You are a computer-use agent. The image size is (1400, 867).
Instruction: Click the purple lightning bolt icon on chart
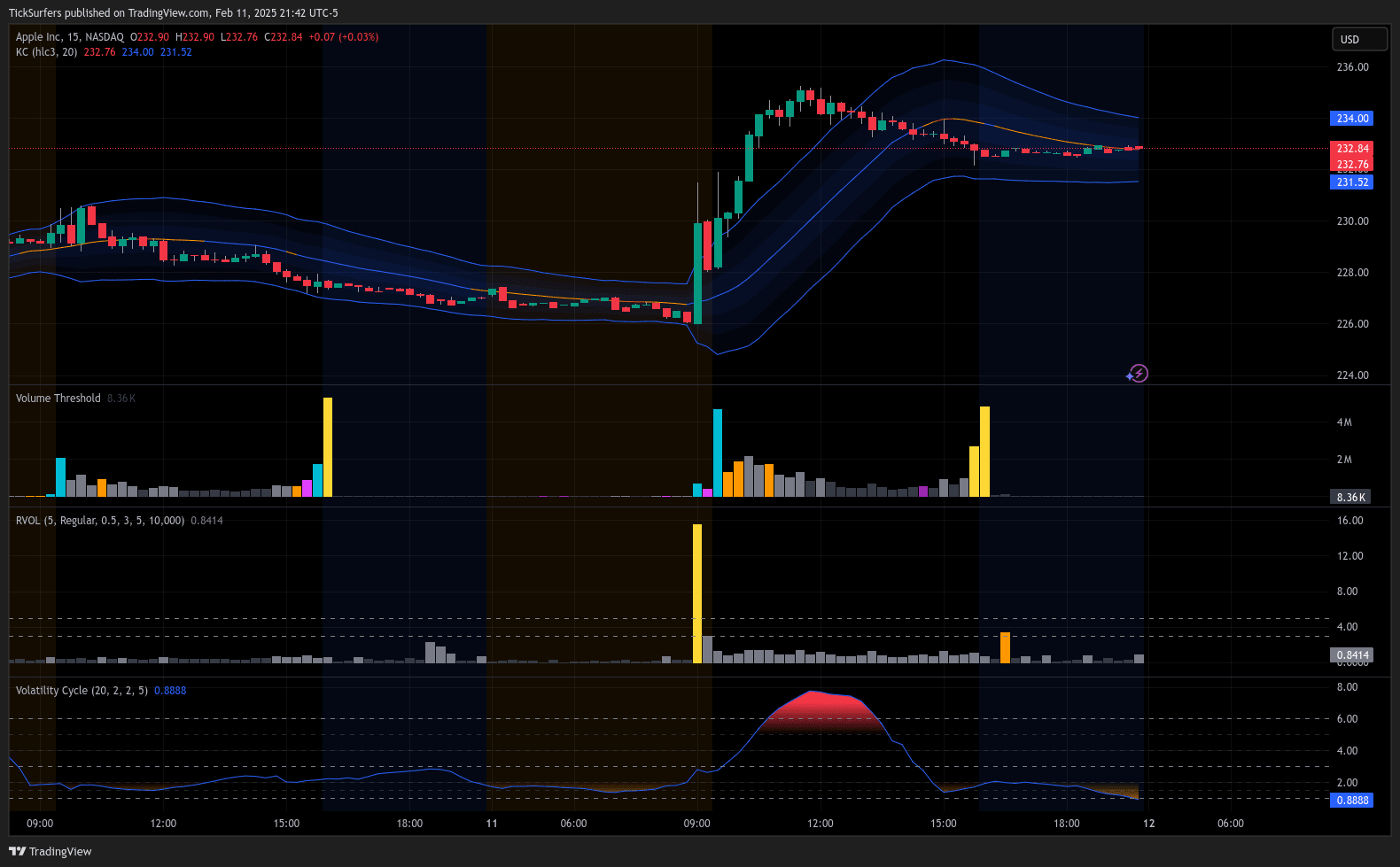click(x=1139, y=374)
